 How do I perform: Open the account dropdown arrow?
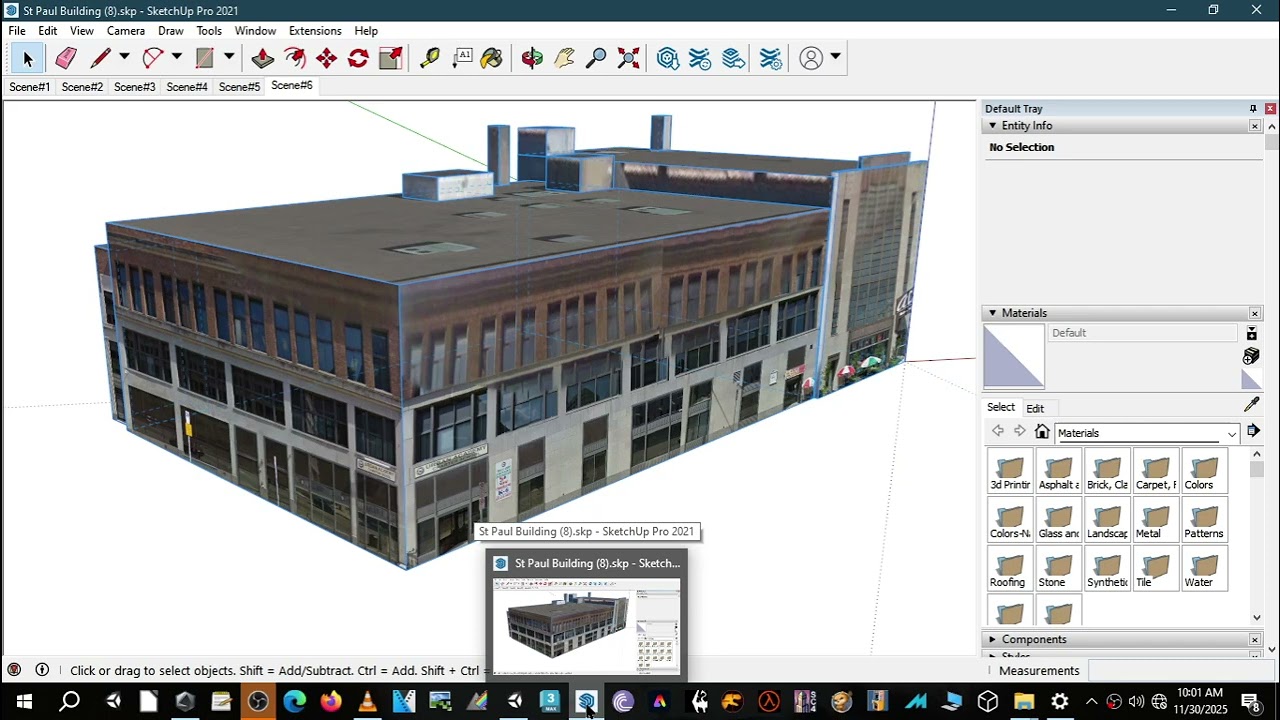pos(835,57)
